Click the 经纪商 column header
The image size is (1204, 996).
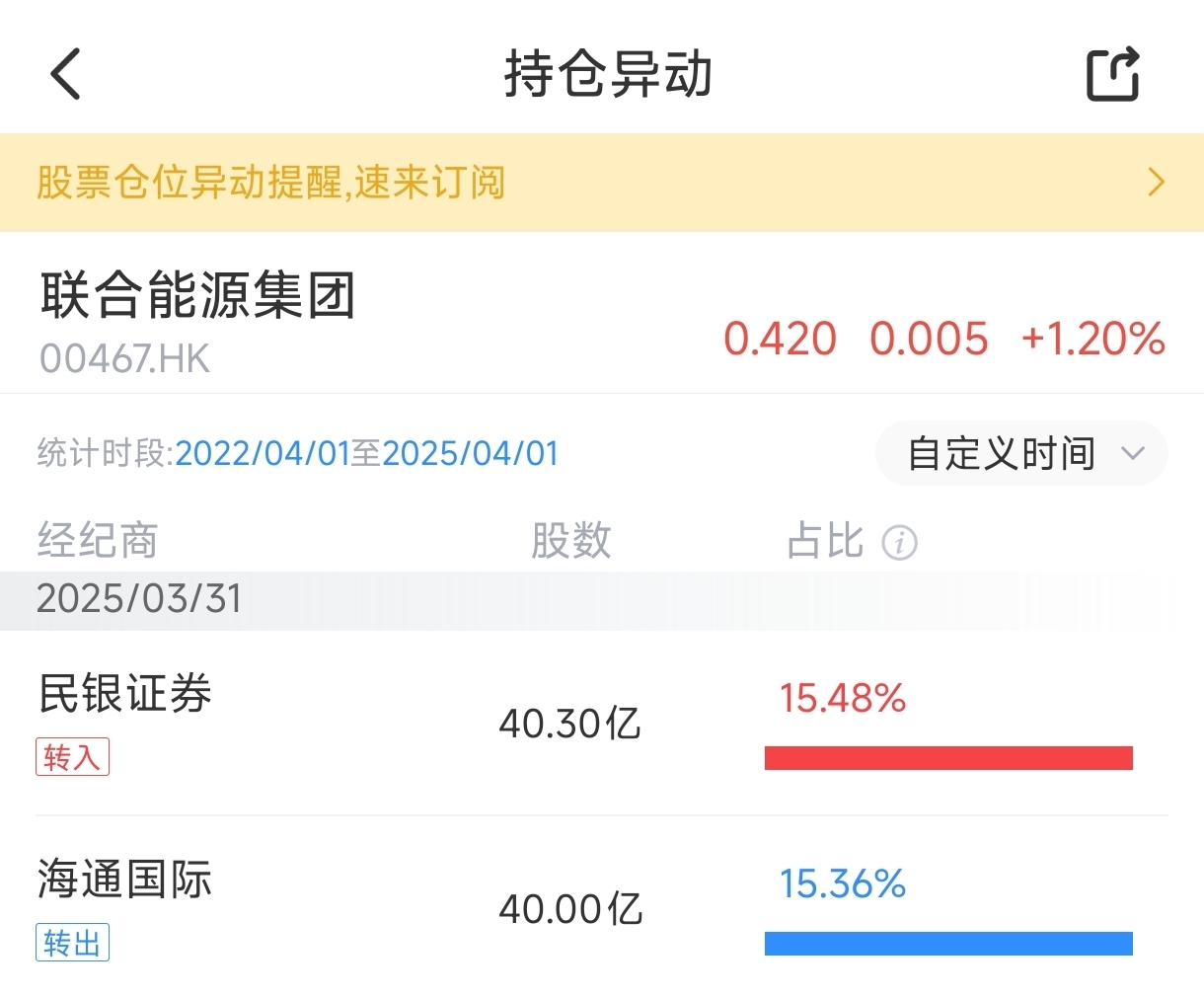[x=98, y=541]
